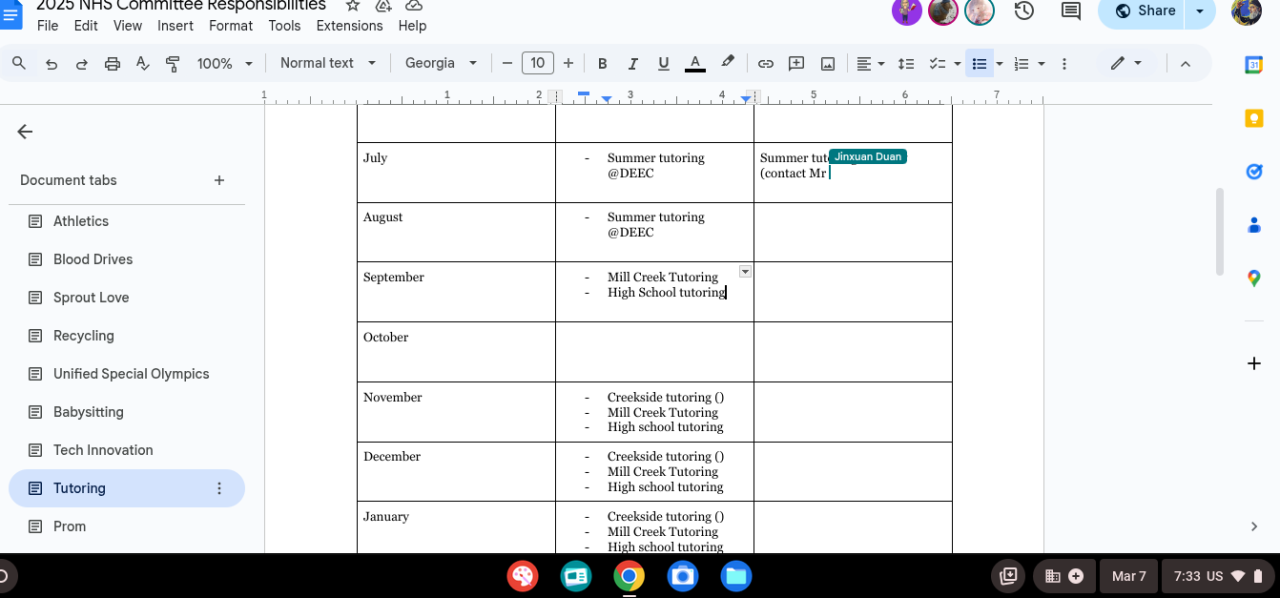Open the Georgia font dropdown
Screen dimensions: 1280x598
point(442,63)
